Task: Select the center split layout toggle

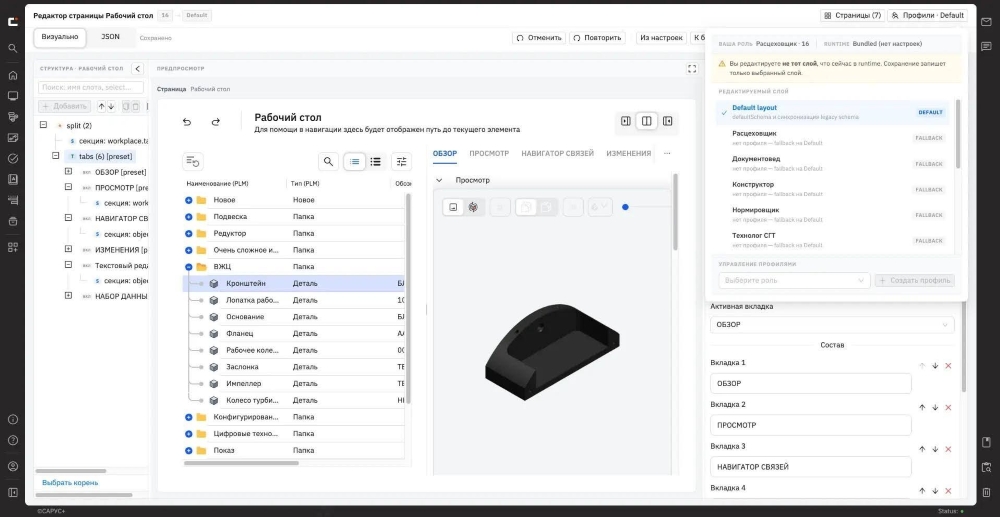Action: pyautogui.click(x=647, y=121)
